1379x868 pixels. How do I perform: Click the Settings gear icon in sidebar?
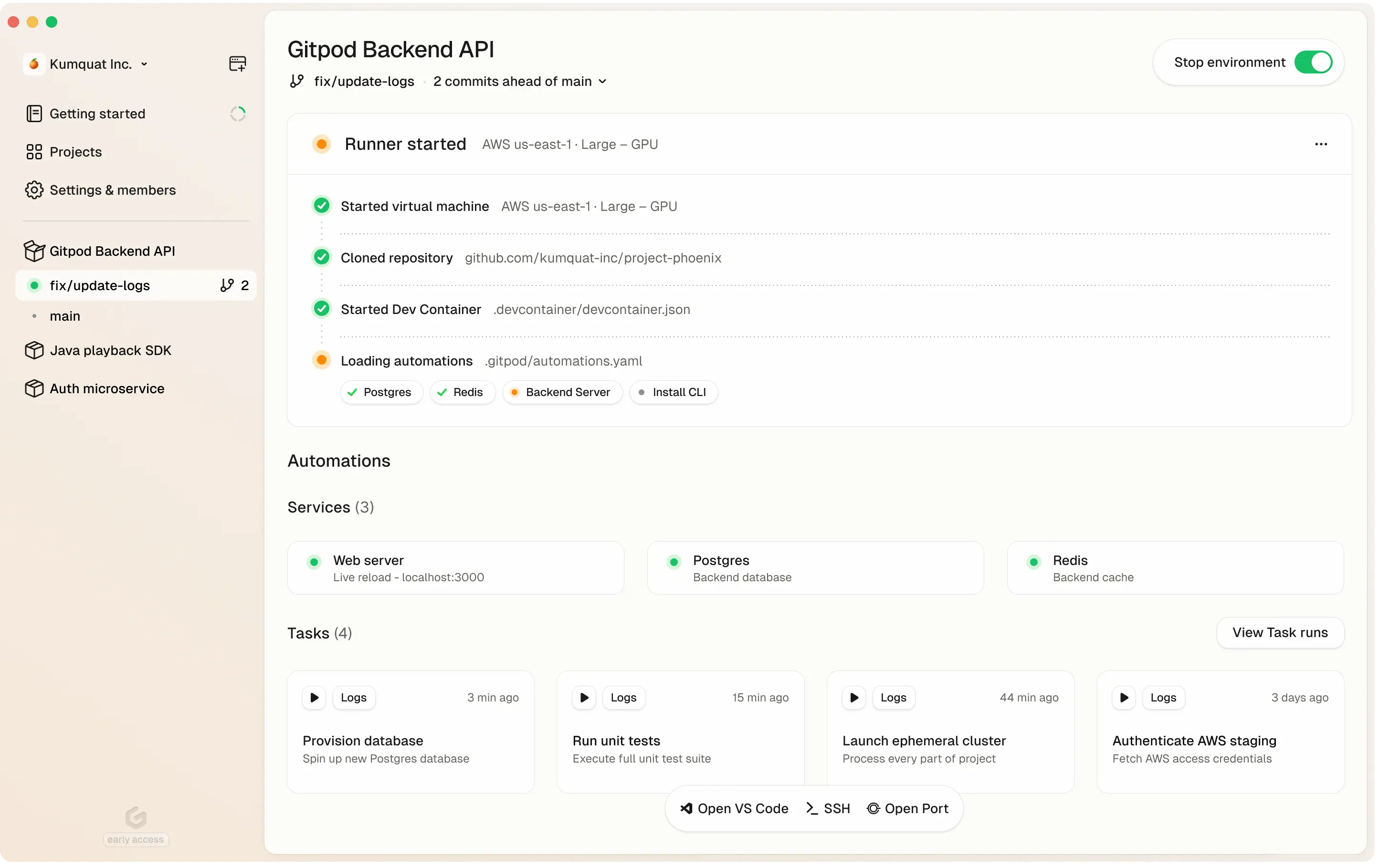coord(34,190)
